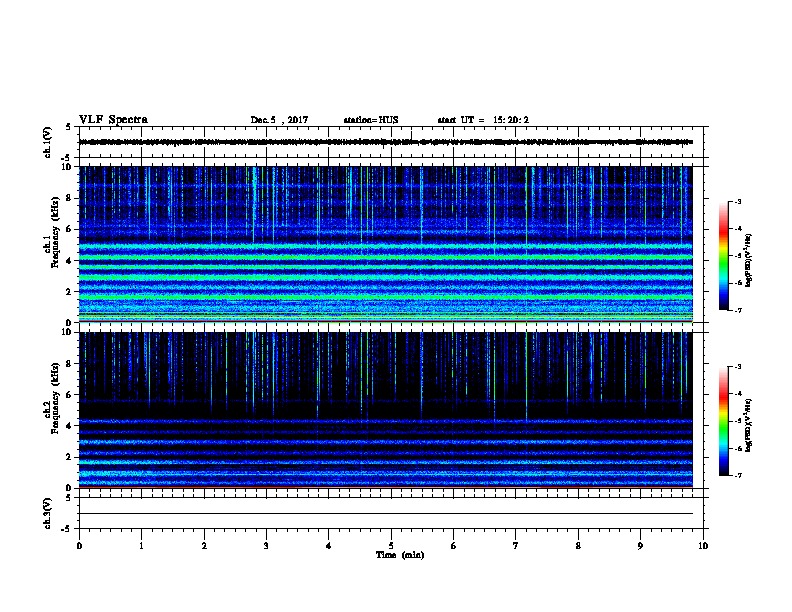
Task: Click the "VLF Spectra" plot title
Action: (x=113, y=120)
